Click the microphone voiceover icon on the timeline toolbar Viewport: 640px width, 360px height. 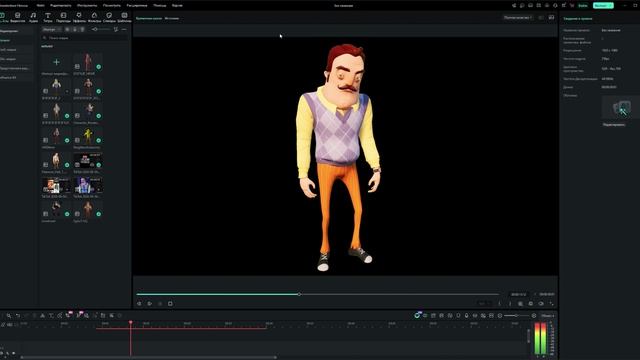tap(467, 316)
